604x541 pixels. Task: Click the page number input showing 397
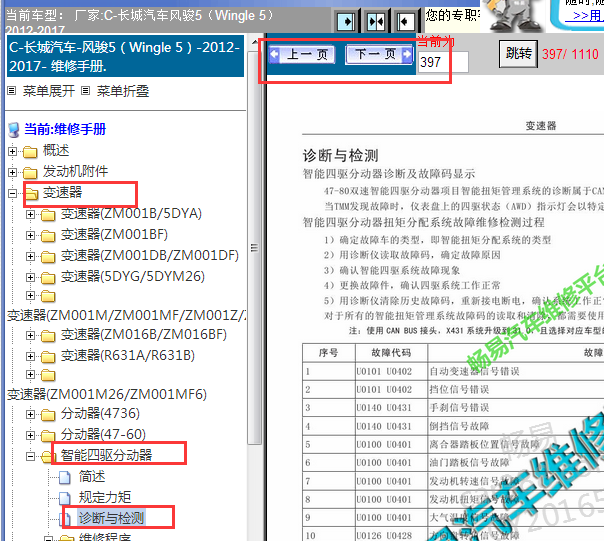pyautogui.click(x=443, y=62)
